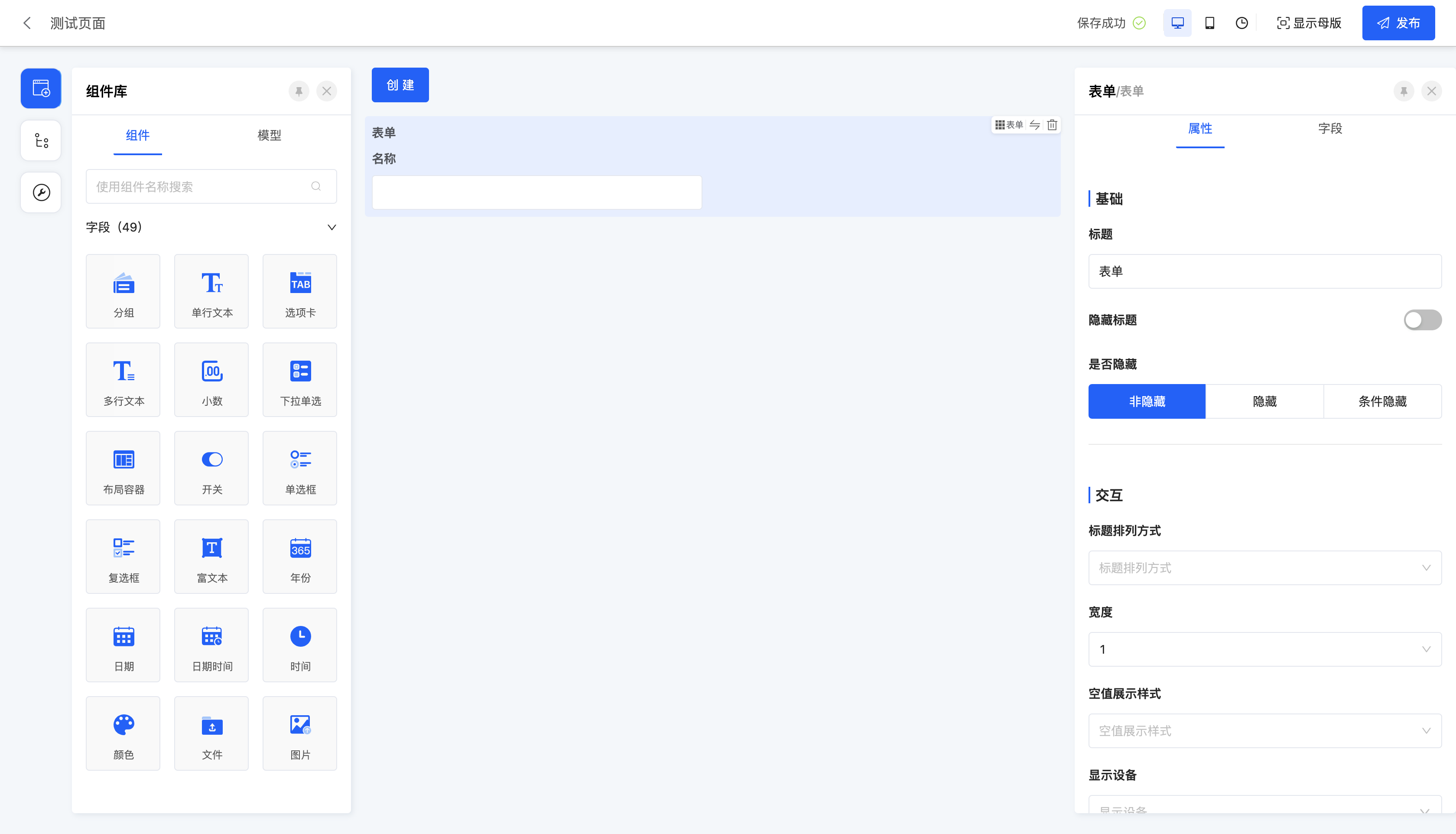
Task: Open the history clock icon
Action: pos(1241,23)
